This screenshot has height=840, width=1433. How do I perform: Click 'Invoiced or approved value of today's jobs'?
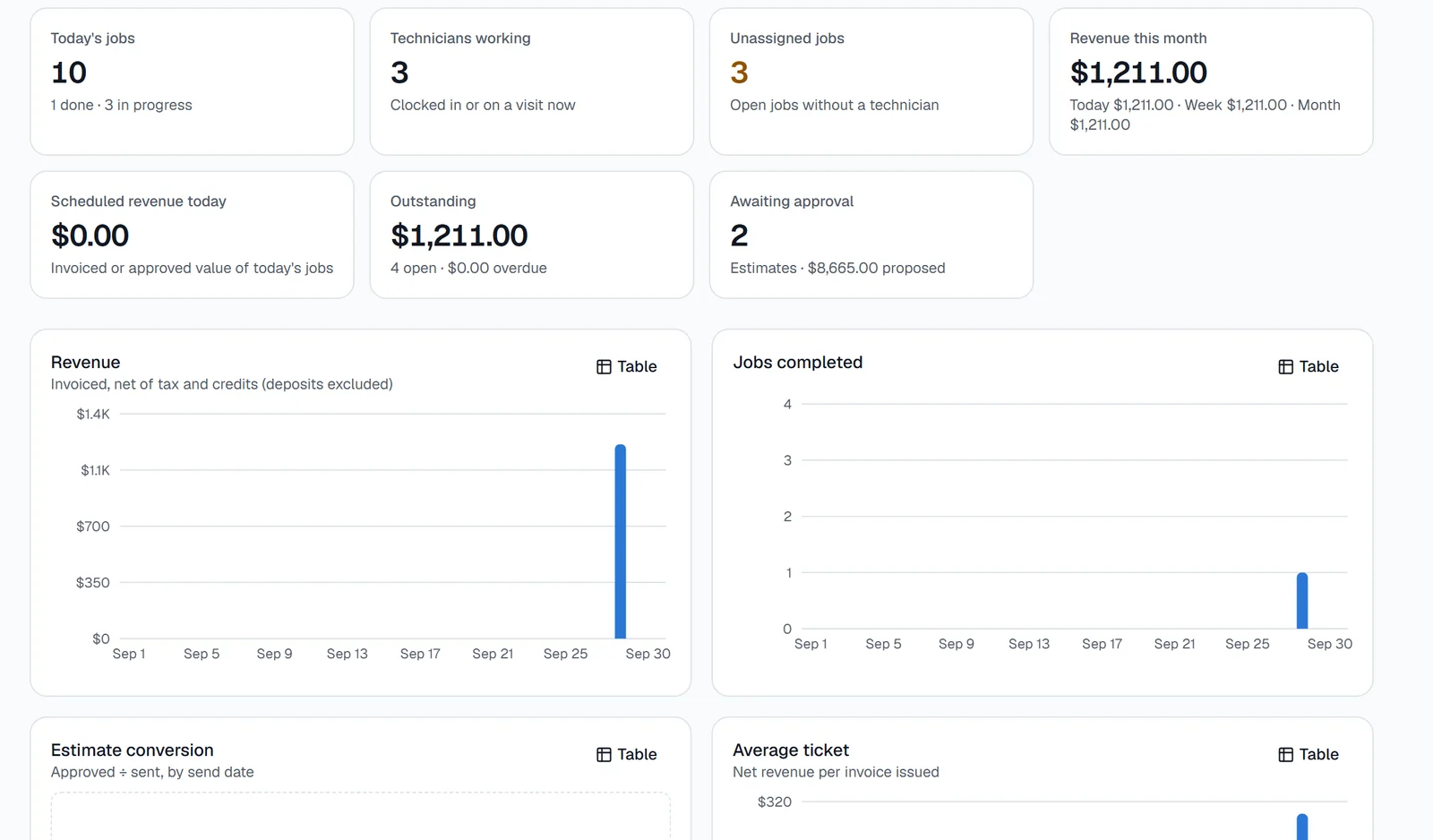[192, 268]
